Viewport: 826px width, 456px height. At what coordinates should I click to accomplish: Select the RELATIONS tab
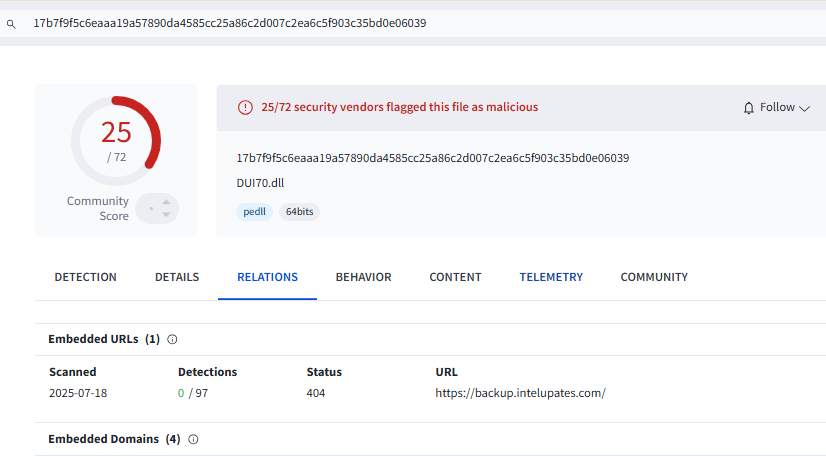[x=267, y=277]
